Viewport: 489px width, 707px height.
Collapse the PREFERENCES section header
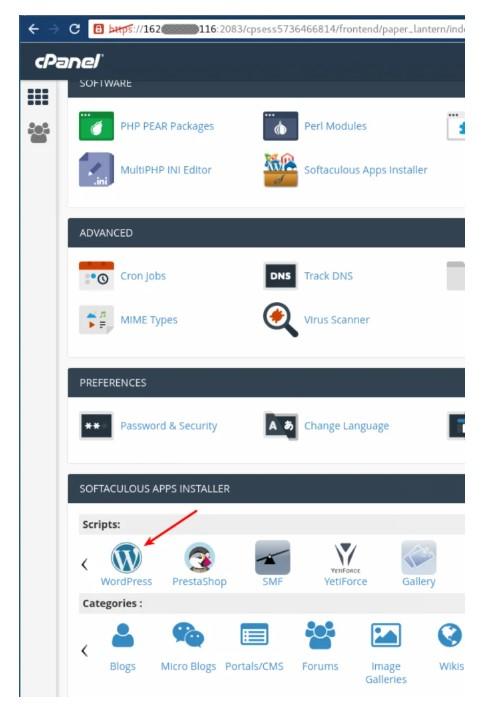266,382
